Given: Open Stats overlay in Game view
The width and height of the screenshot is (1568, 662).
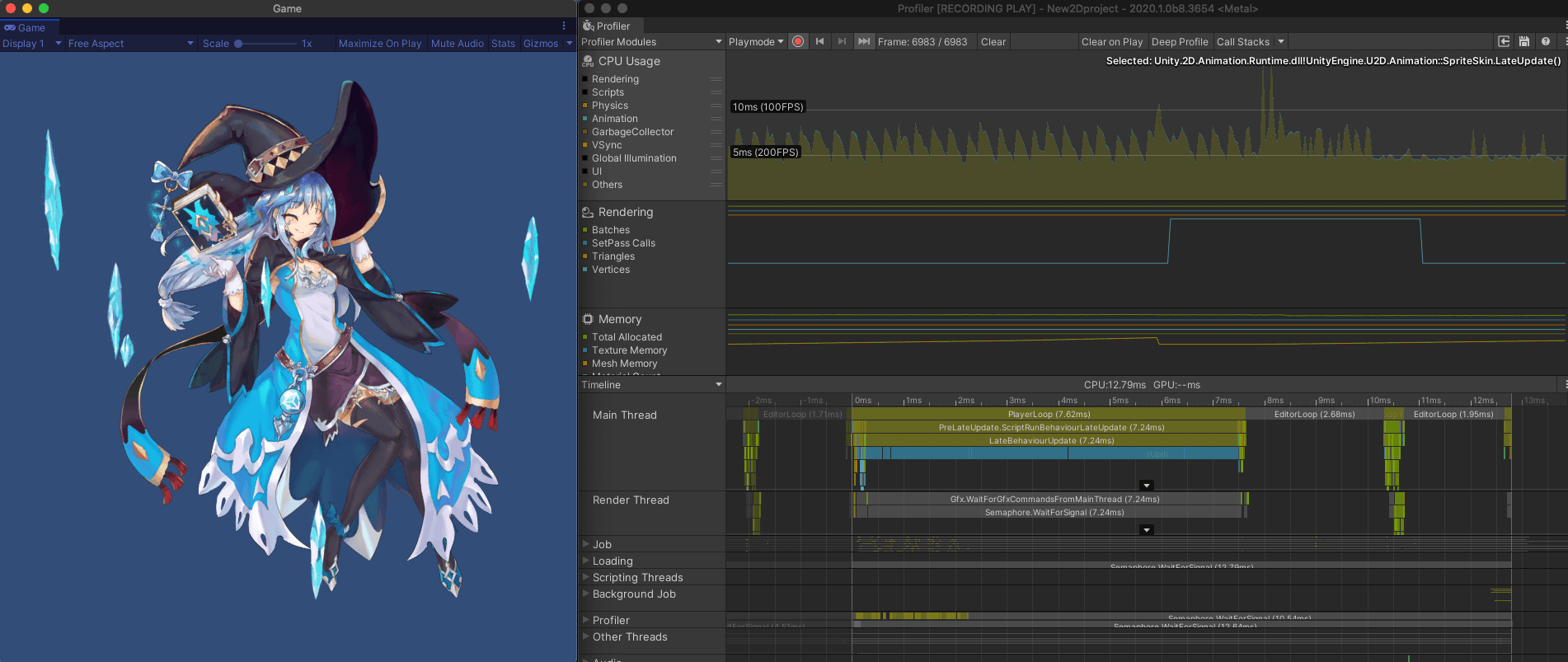Looking at the screenshot, I should (x=503, y=44).
